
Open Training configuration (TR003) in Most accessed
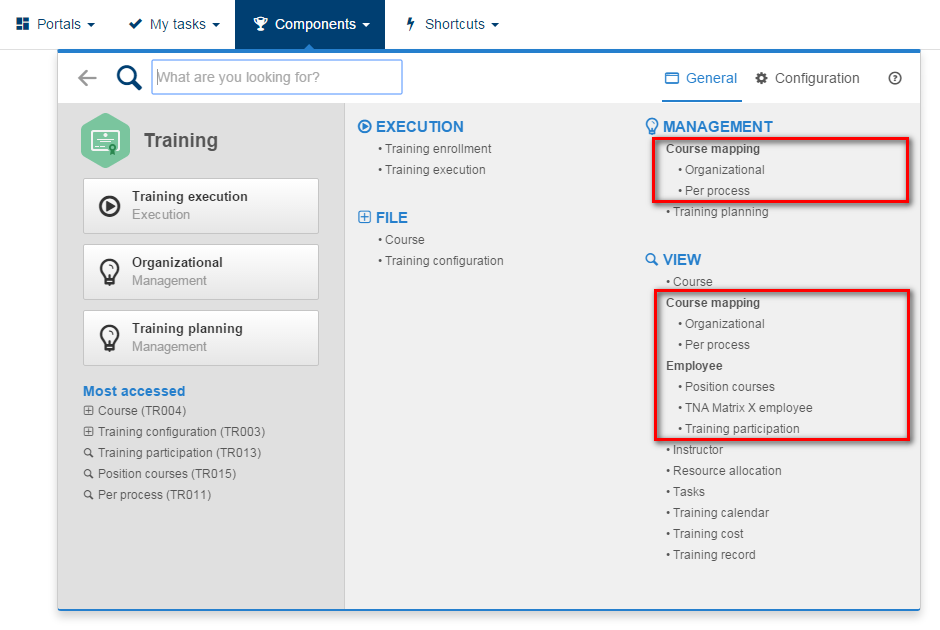(181, 432)
